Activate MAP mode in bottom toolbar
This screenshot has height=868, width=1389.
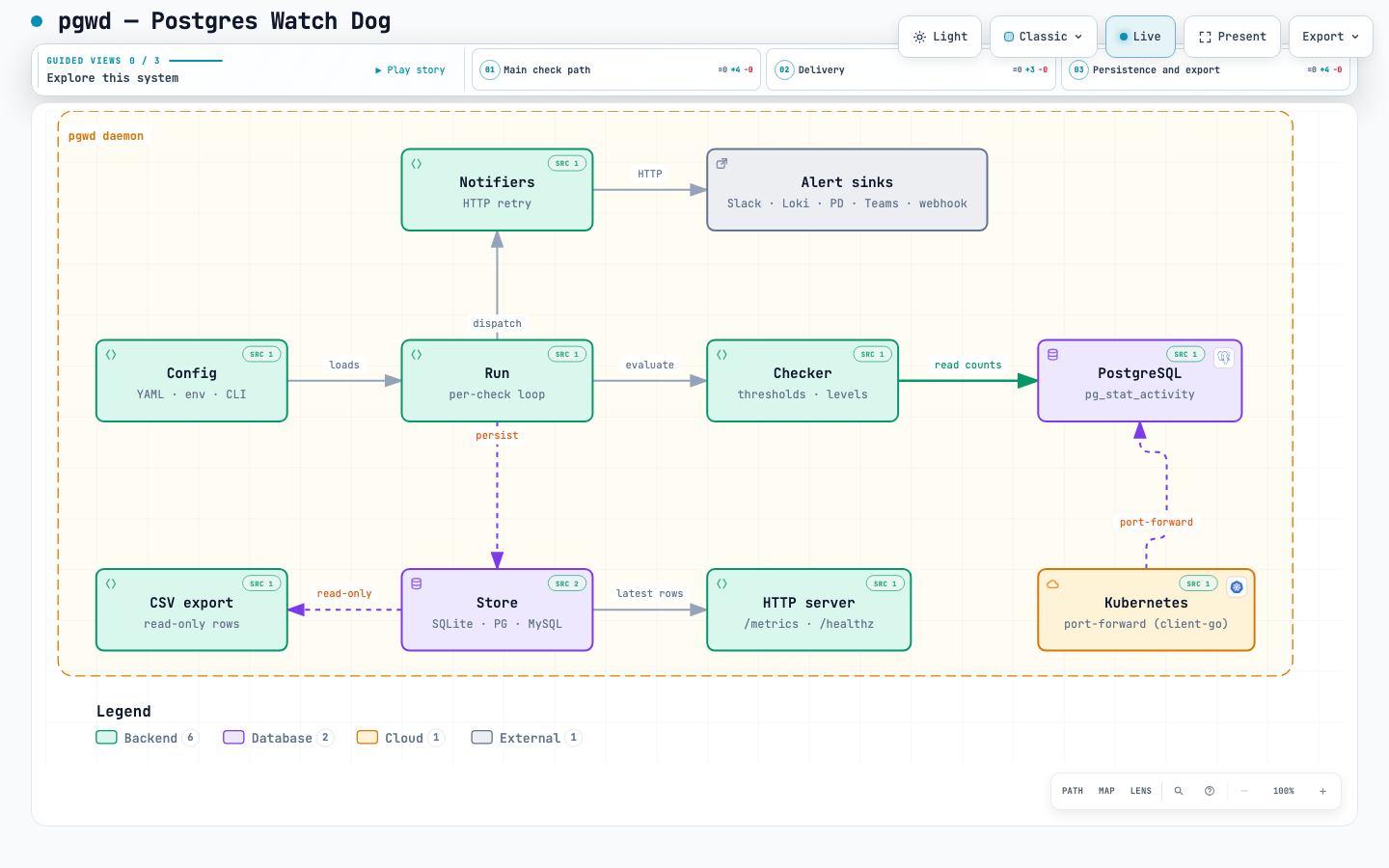[1106, 791]
